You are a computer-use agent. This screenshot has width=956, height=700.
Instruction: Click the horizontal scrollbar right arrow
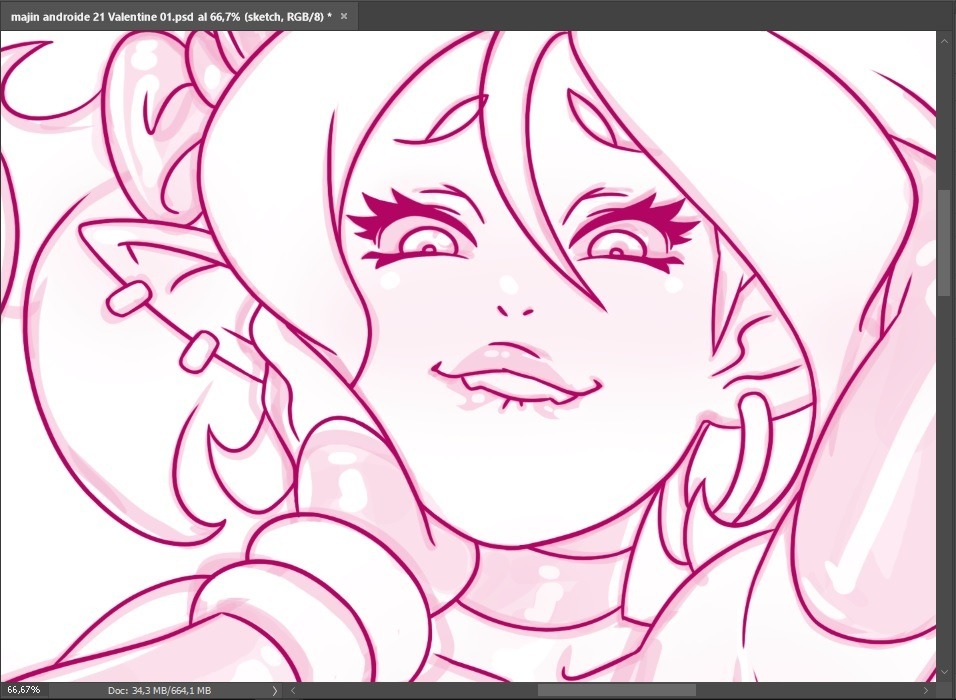pyautogui.click(x=926, y=690)
